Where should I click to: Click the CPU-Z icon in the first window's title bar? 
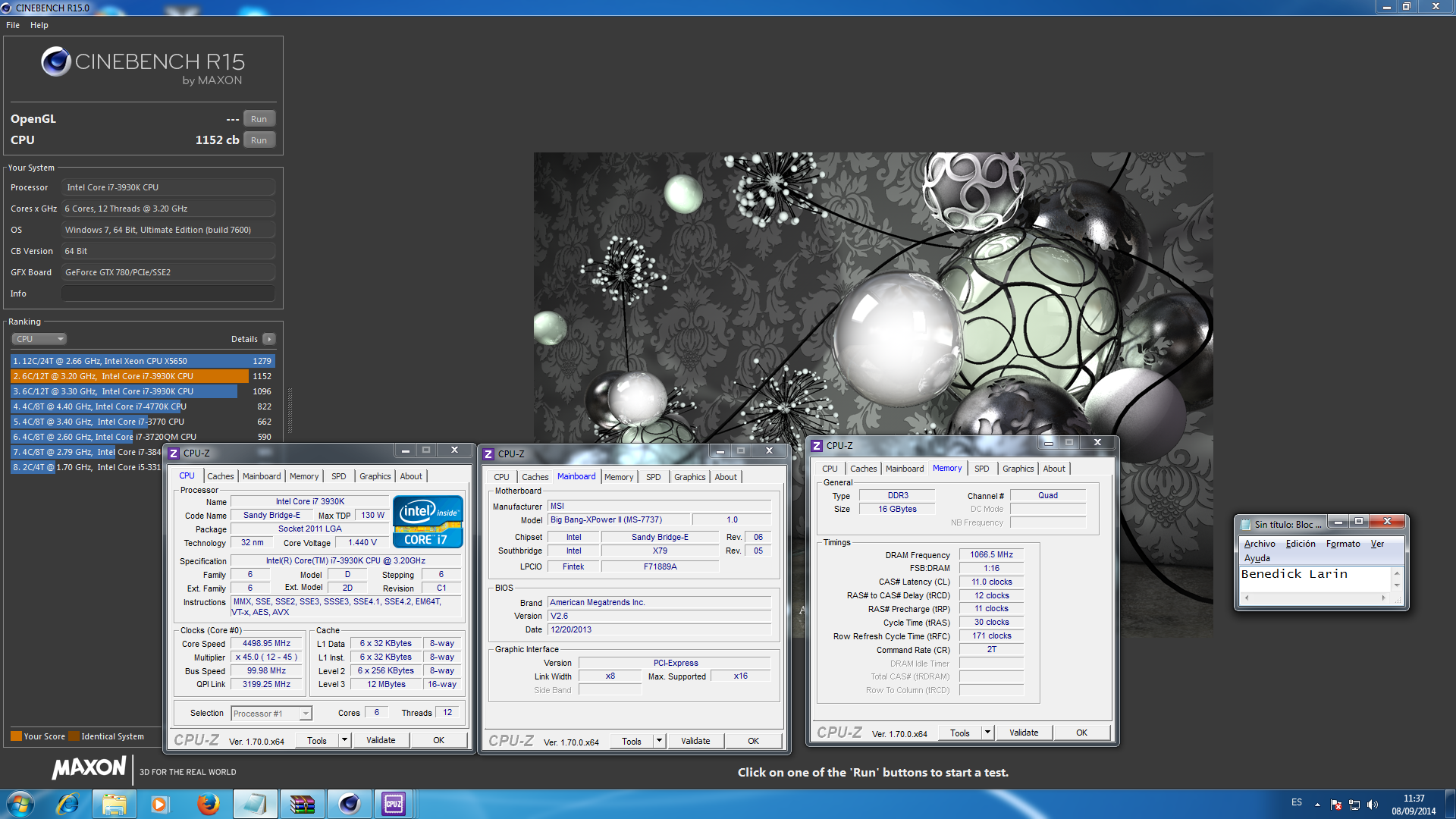click(x=174, y=453)
